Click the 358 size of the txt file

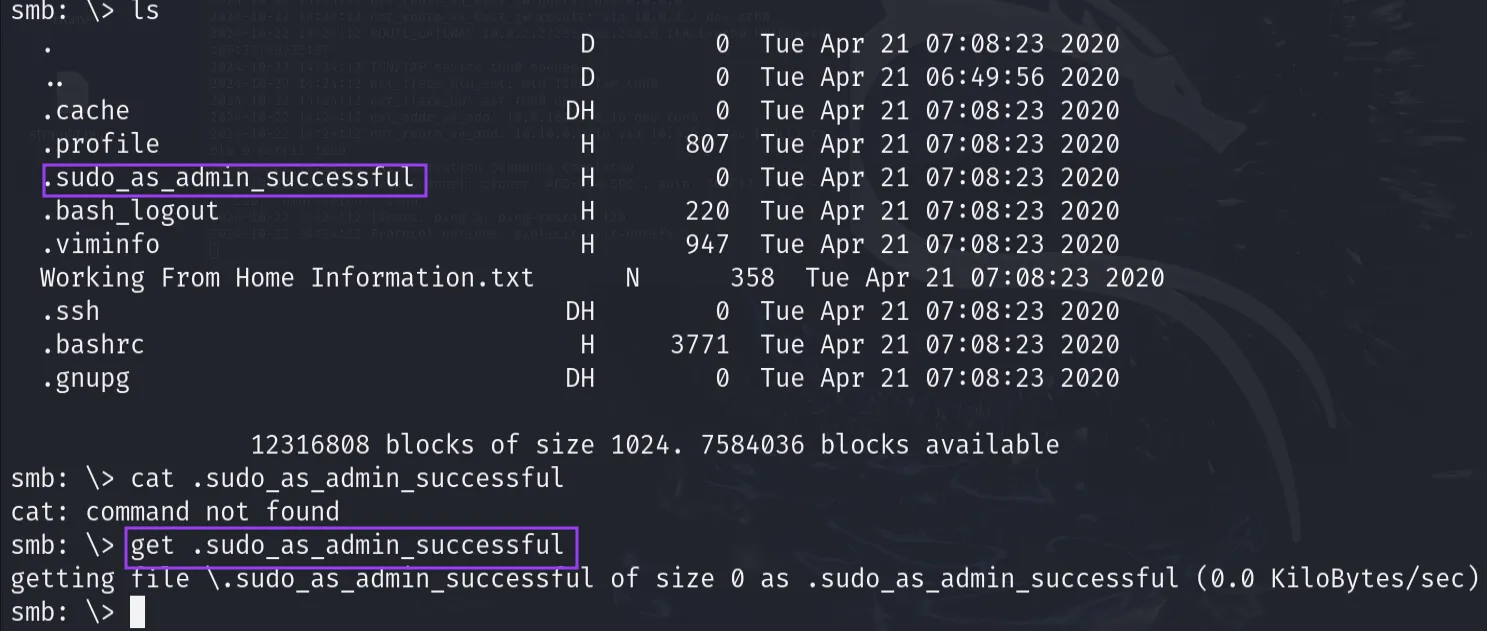pos(752,277)
